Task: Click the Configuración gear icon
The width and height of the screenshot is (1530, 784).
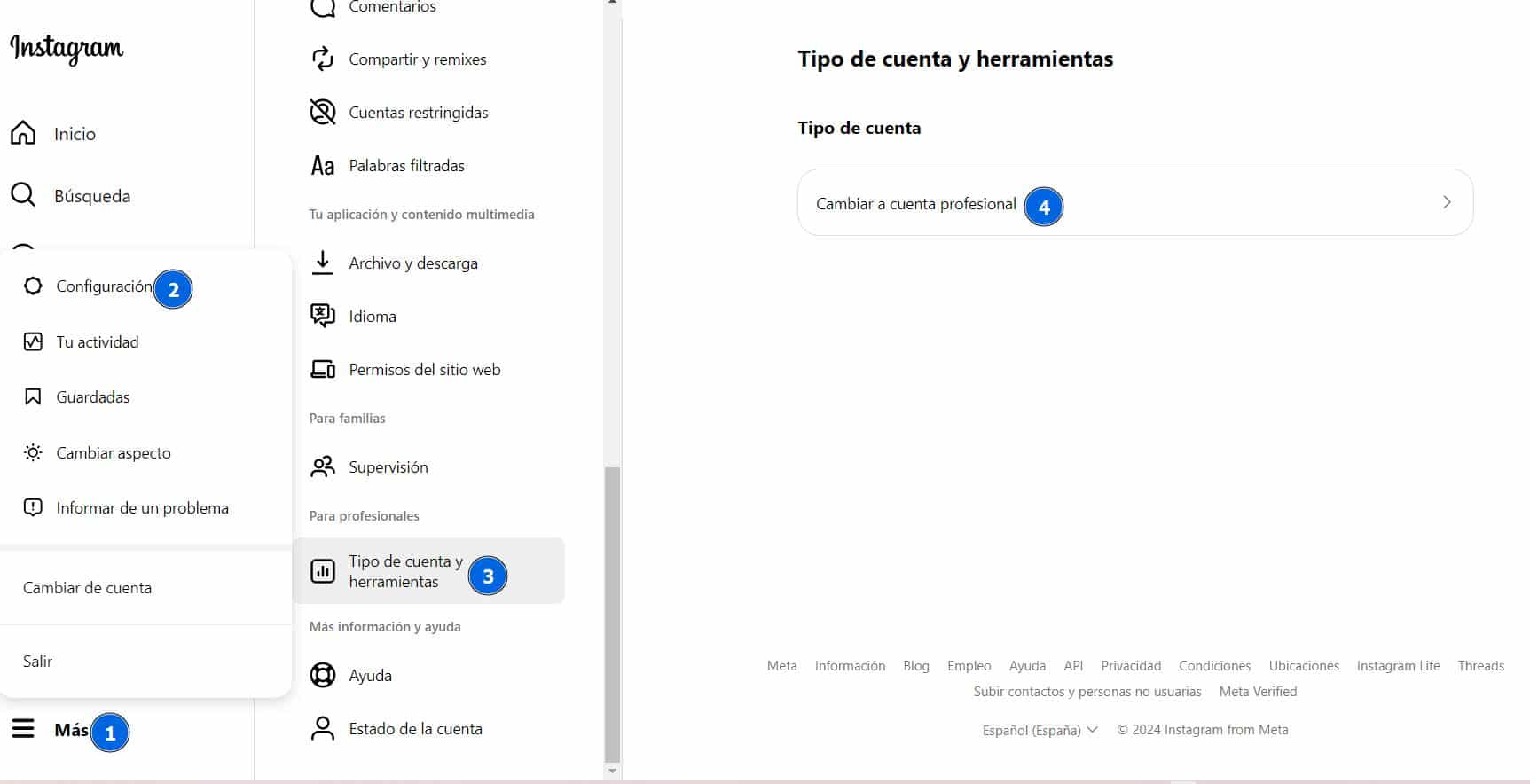Action: [x=33, y=286]
